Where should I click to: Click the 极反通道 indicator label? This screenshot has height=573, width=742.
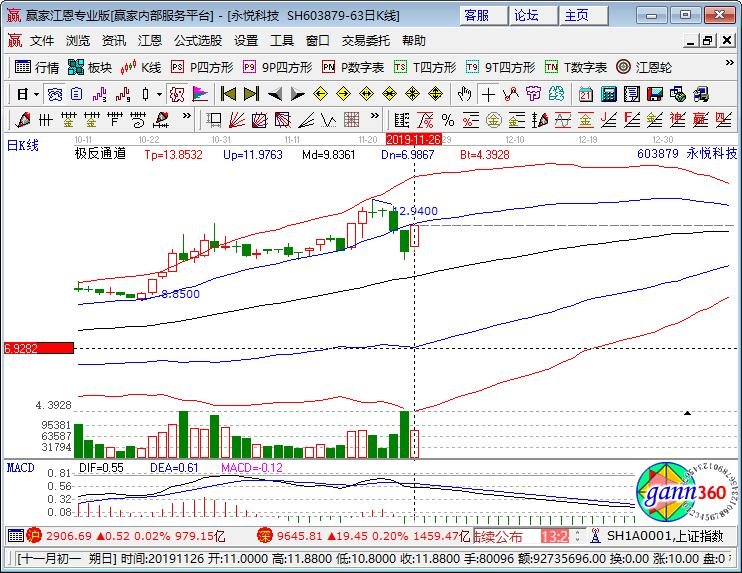tap(100, 154)
